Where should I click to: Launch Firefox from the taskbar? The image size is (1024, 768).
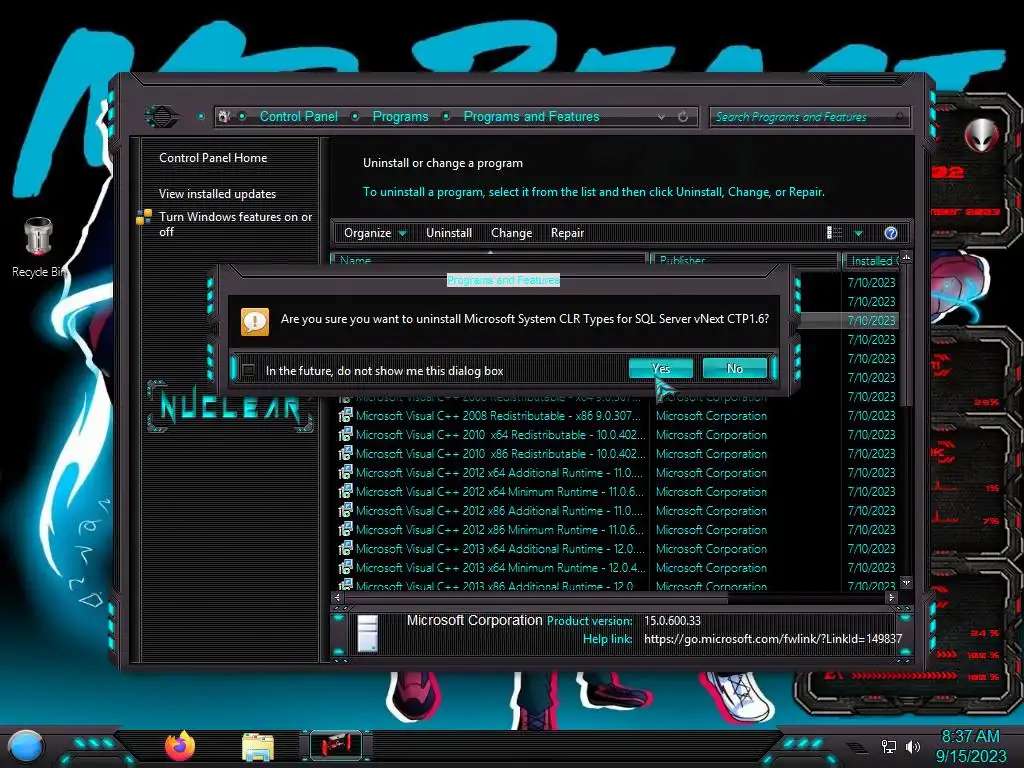(x=180, y=746)
